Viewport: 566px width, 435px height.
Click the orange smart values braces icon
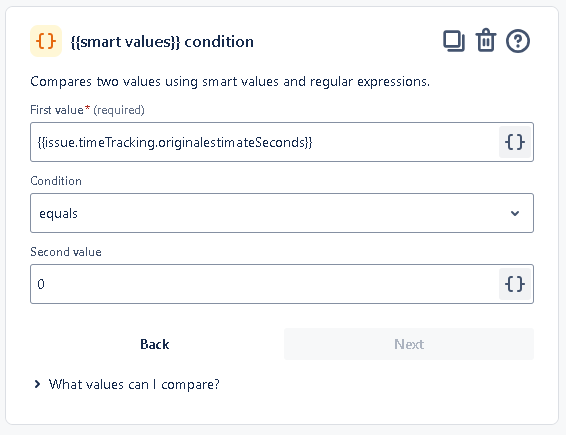[46, 41]
